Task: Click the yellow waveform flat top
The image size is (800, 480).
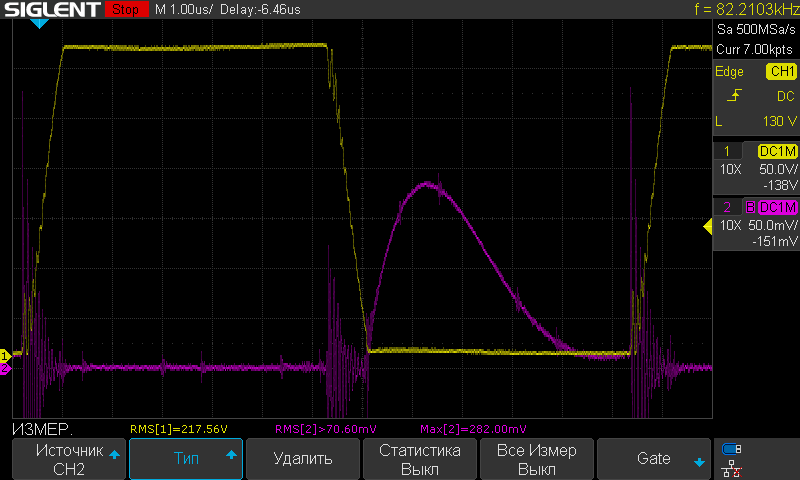Action: (x=195, y=47)
